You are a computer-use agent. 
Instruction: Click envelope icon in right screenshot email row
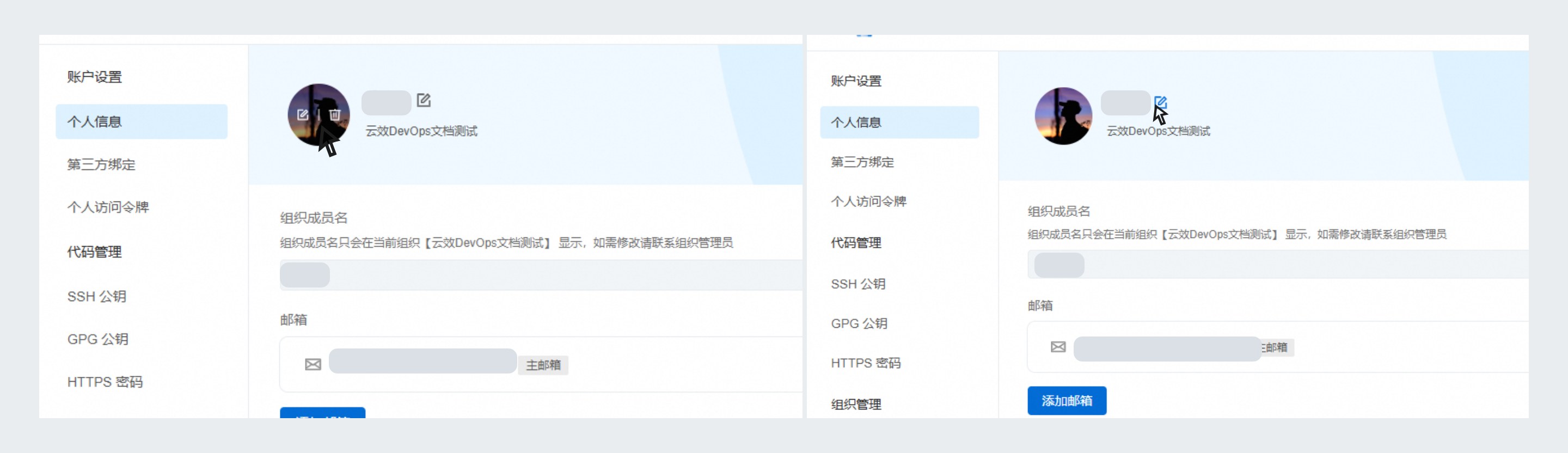pyautogui.click(x=1058, y=347)
